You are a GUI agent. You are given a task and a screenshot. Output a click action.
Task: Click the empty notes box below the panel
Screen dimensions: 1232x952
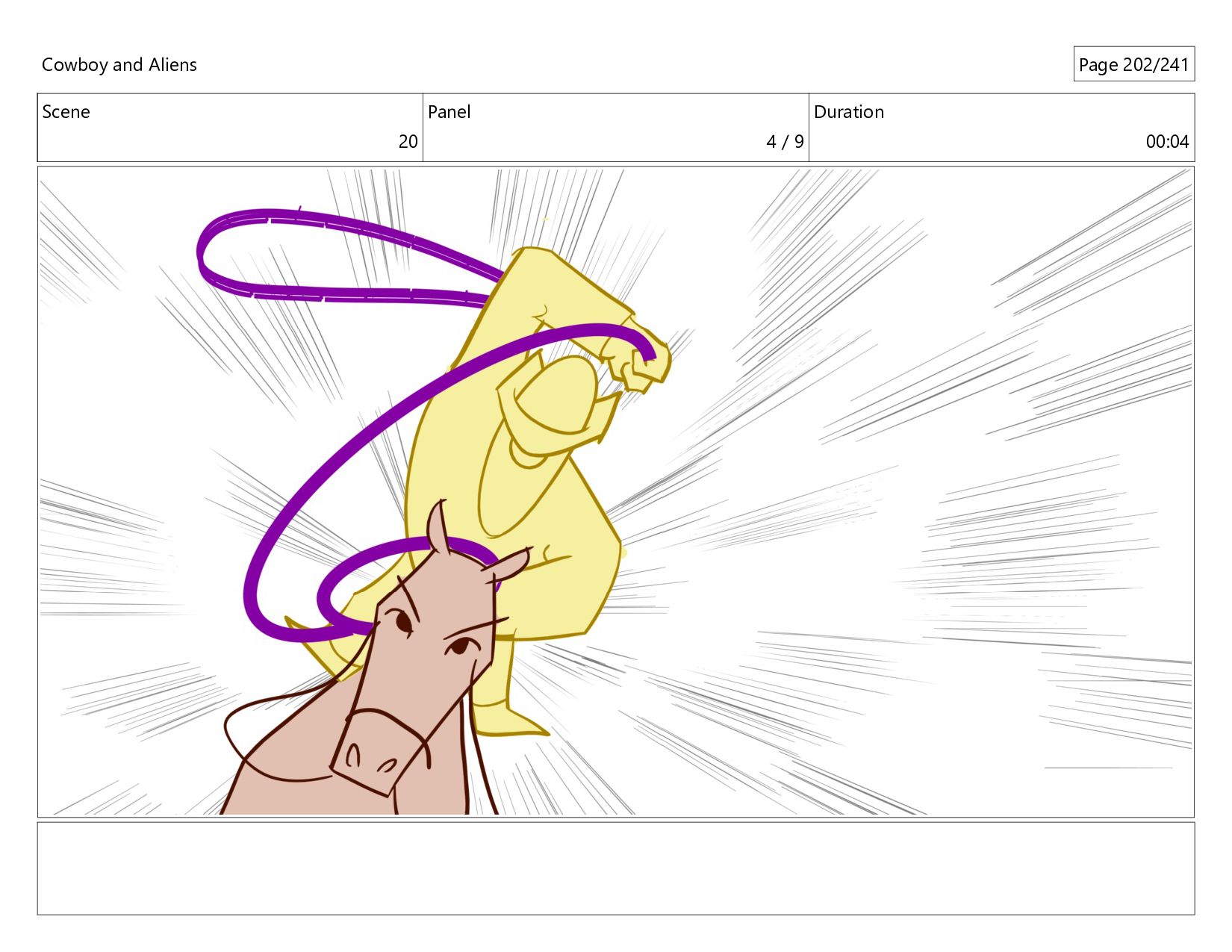point(616,868)
